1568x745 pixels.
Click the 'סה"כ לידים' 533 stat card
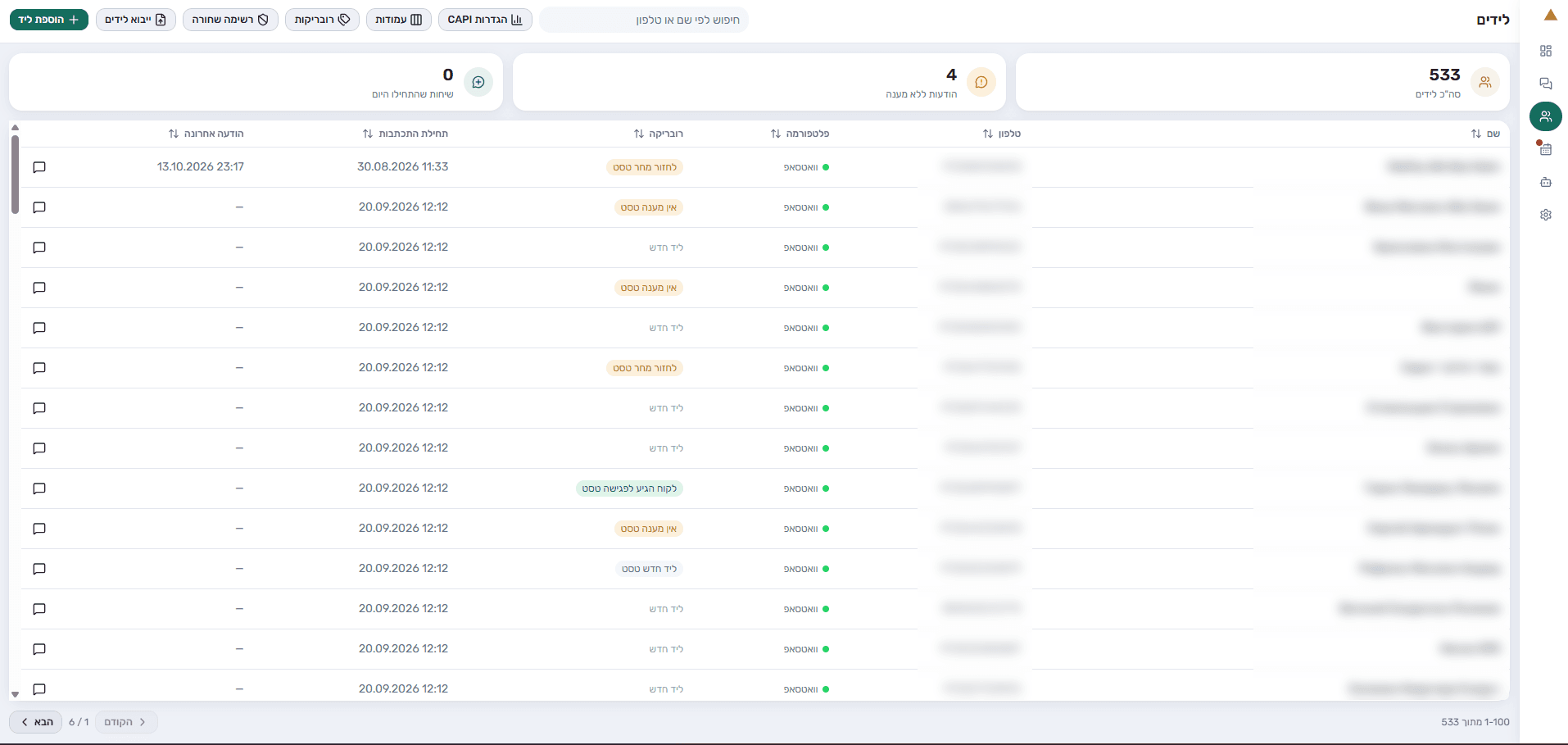(1262, 82)
